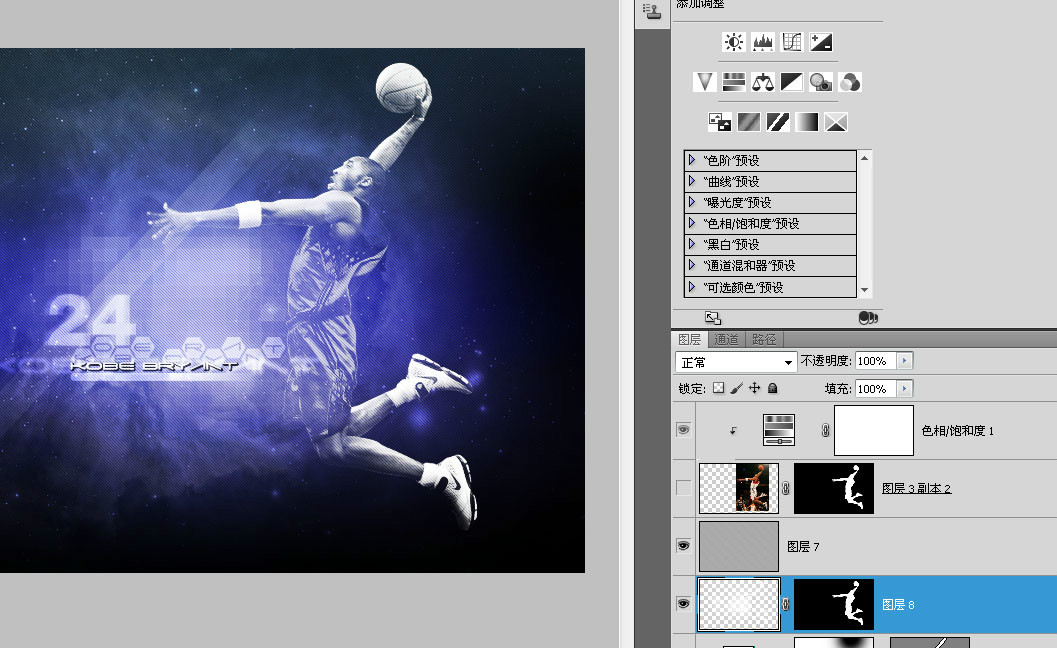Click the 图层 3 副本 2 layer name
1057x648 pixels.
(917, 488)
